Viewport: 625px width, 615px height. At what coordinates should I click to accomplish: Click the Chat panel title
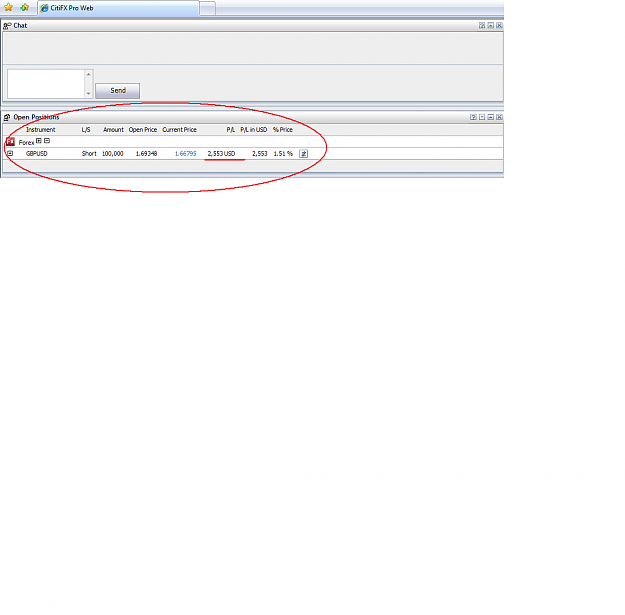coord(20,26)
